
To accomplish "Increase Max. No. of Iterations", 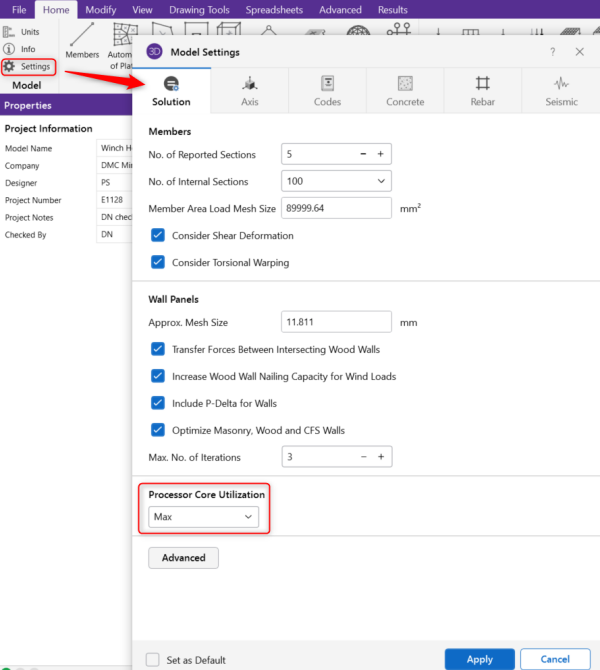I will point(381,457).
